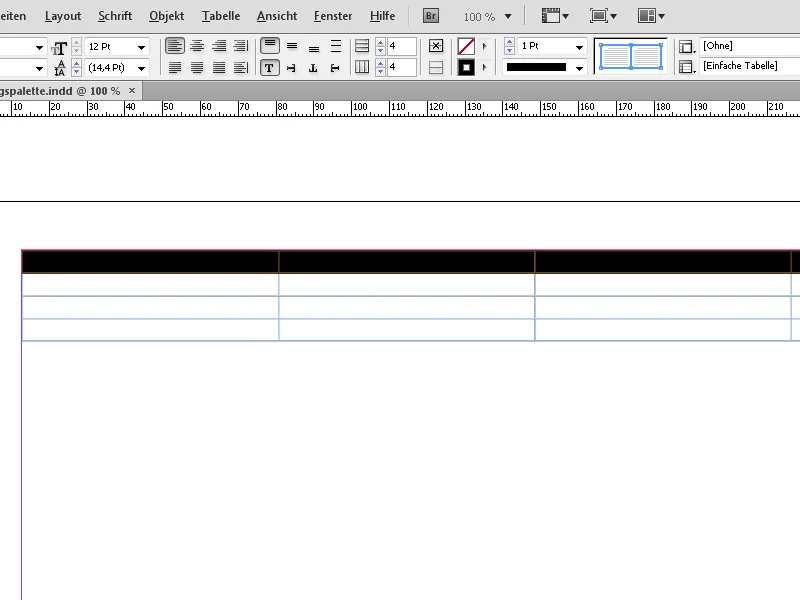
Task: Edit the number of rows field
Action: pos(402,46)
